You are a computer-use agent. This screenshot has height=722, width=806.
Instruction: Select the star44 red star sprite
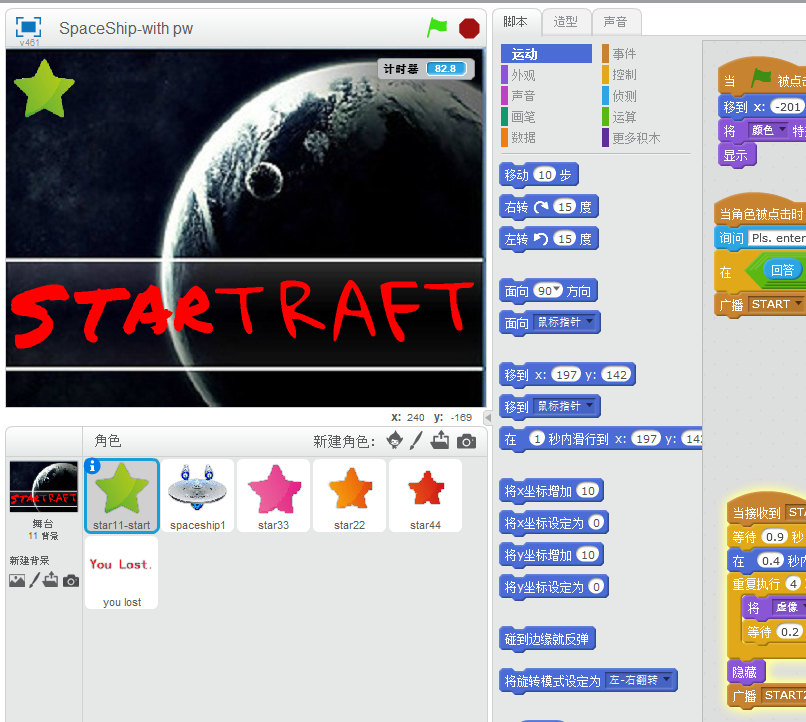click(x=426, y=496)
